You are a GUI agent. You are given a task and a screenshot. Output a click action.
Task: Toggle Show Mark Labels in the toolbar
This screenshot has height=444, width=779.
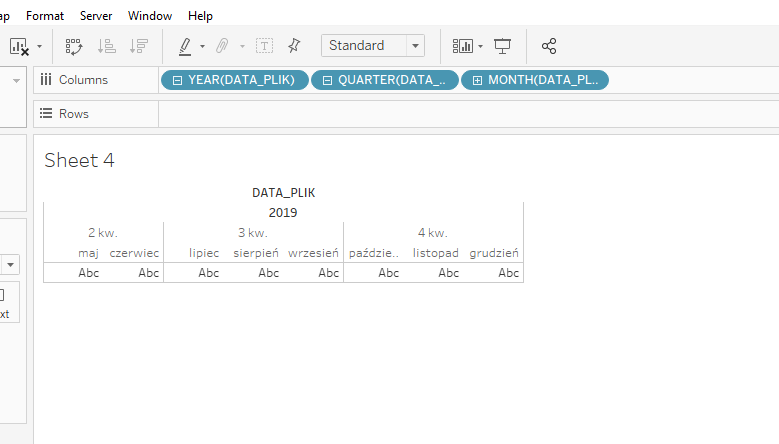(264, 46)
